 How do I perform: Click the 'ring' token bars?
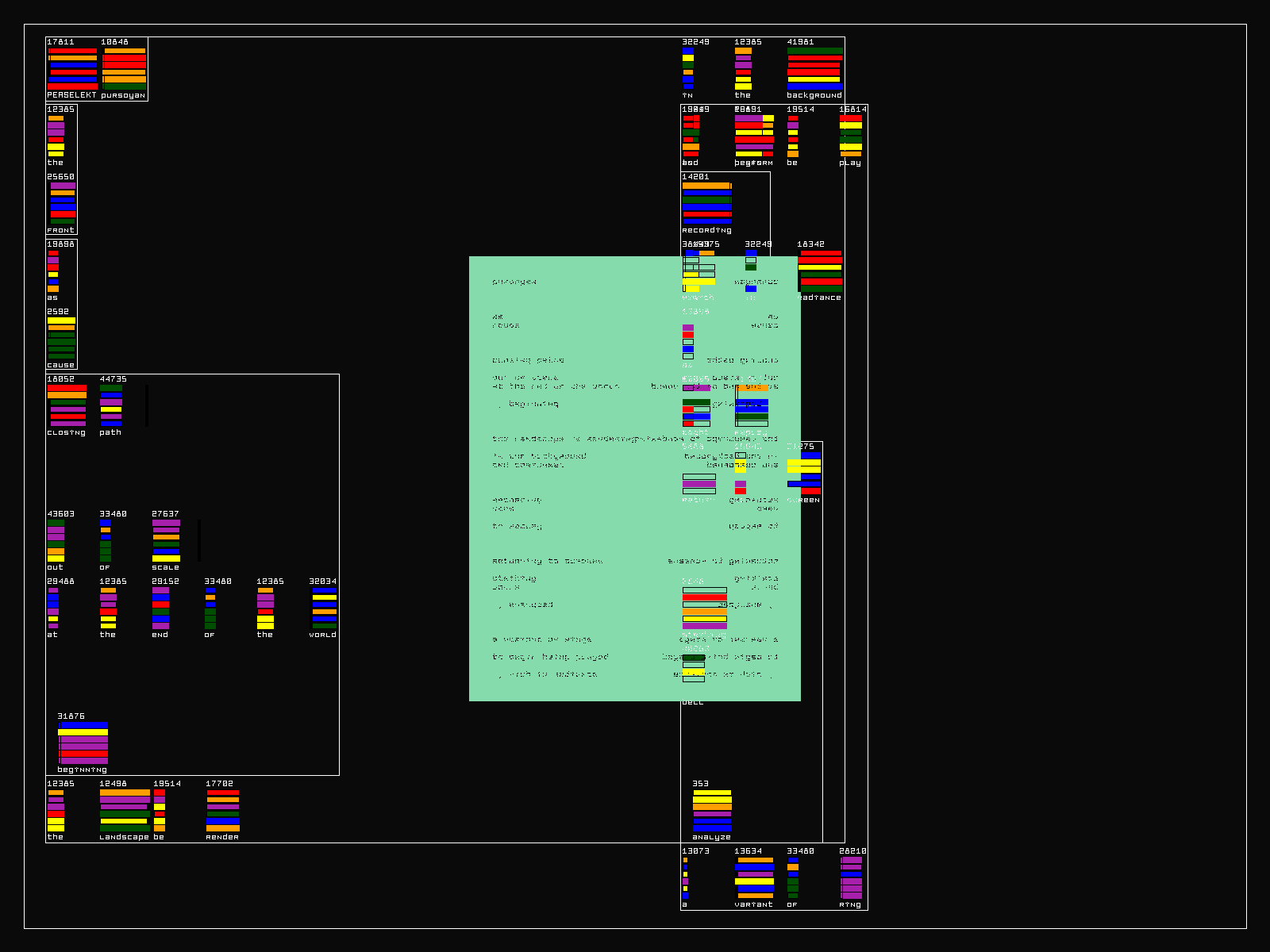(851, 877)
